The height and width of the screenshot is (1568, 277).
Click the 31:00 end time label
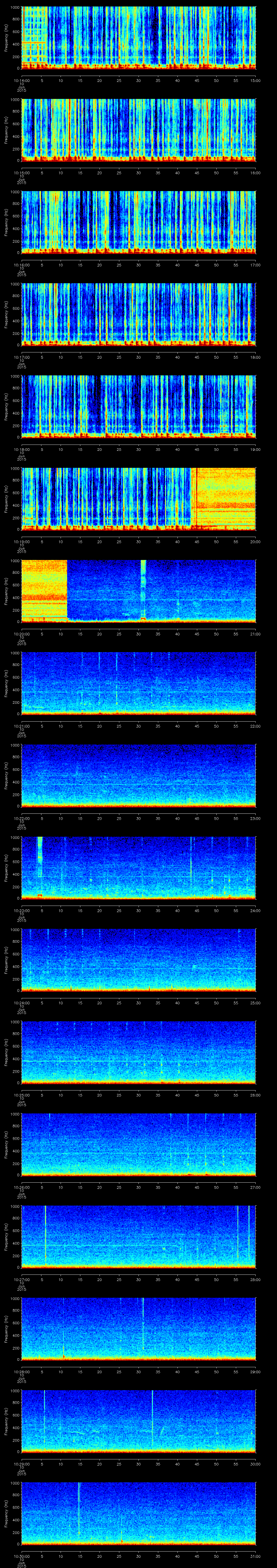(255, 1556)
